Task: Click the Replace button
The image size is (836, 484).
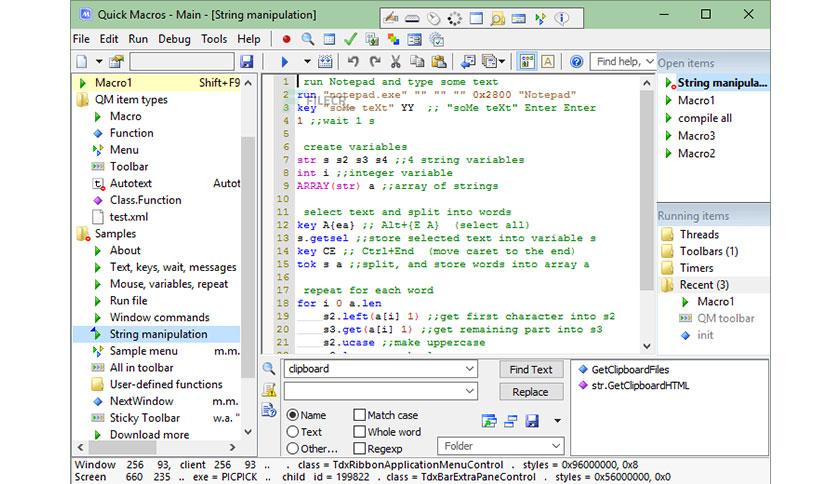Action: click(531, 392)
